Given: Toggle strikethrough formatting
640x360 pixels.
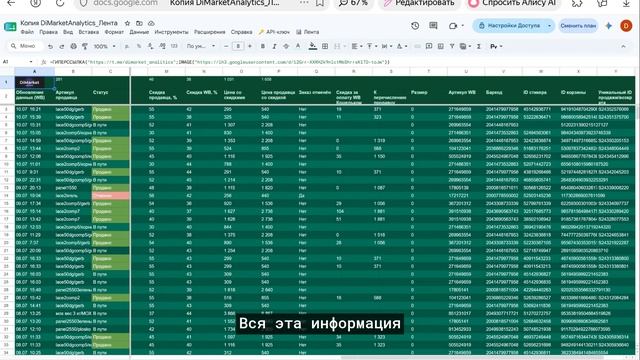Looking at the screenshot, I should 286,47.
